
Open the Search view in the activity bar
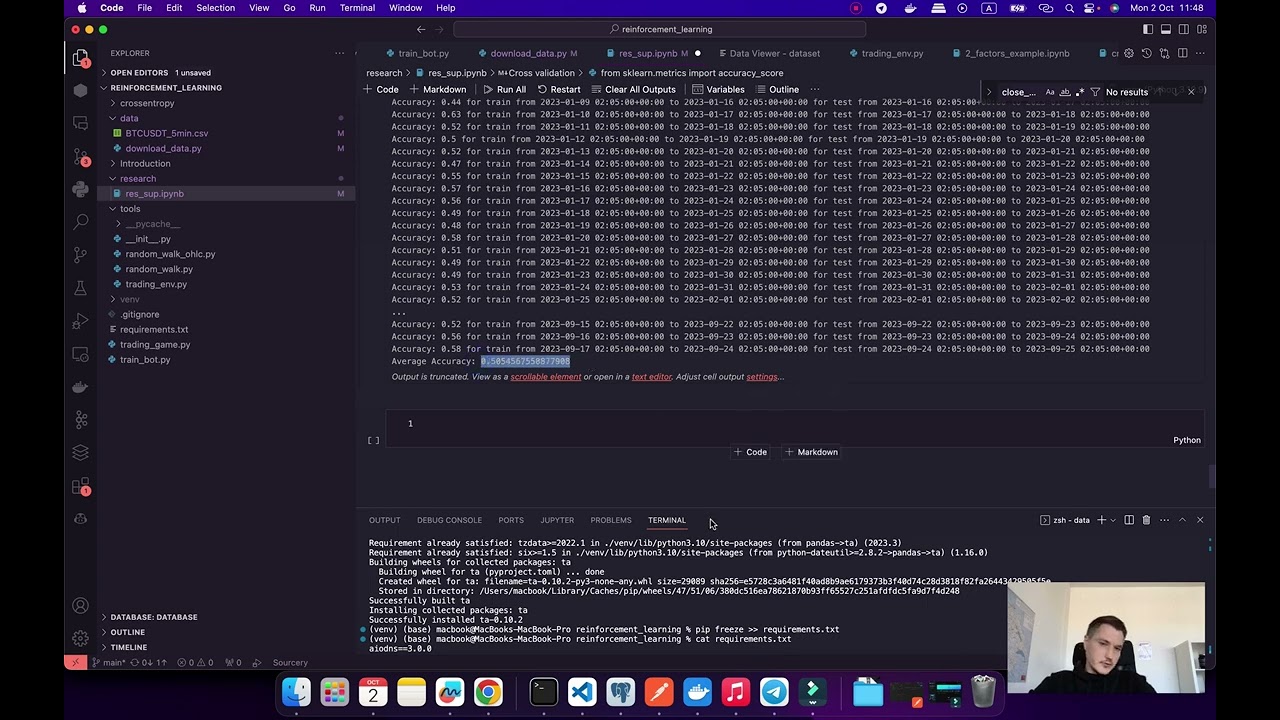coord(81,222)
